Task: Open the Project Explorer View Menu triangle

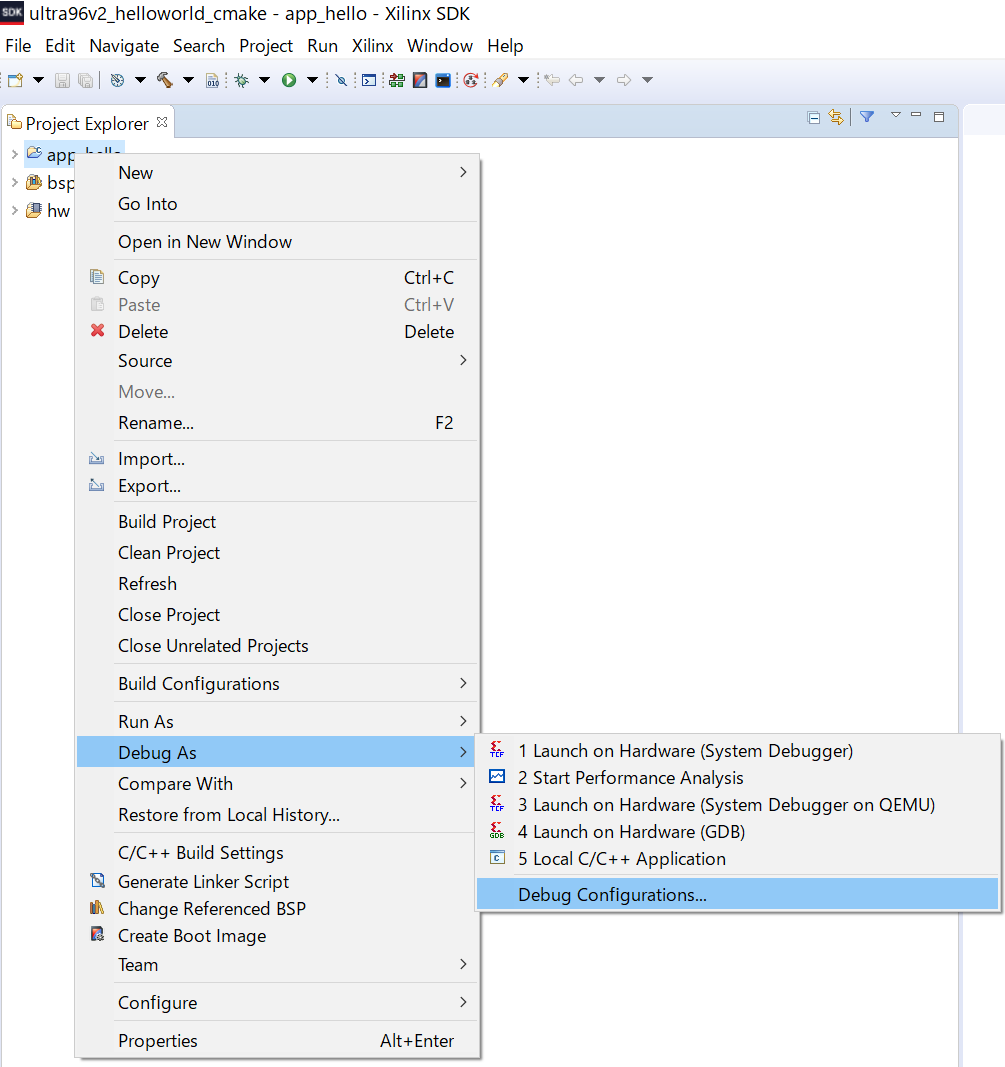Action: [x=896, y=115]
